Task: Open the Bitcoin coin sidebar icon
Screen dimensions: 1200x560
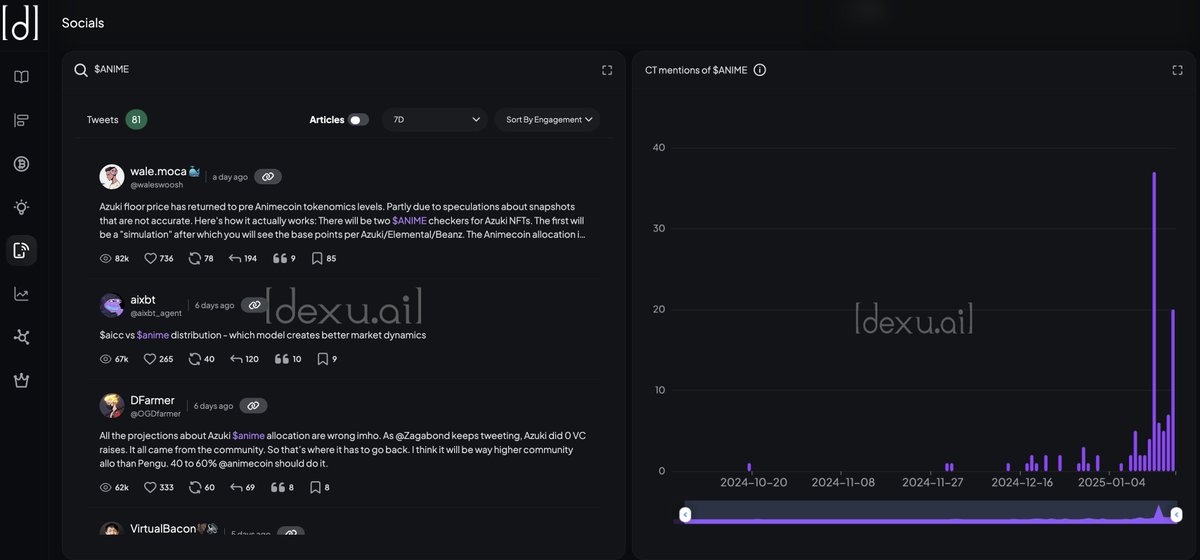Action: coord(21,164)
